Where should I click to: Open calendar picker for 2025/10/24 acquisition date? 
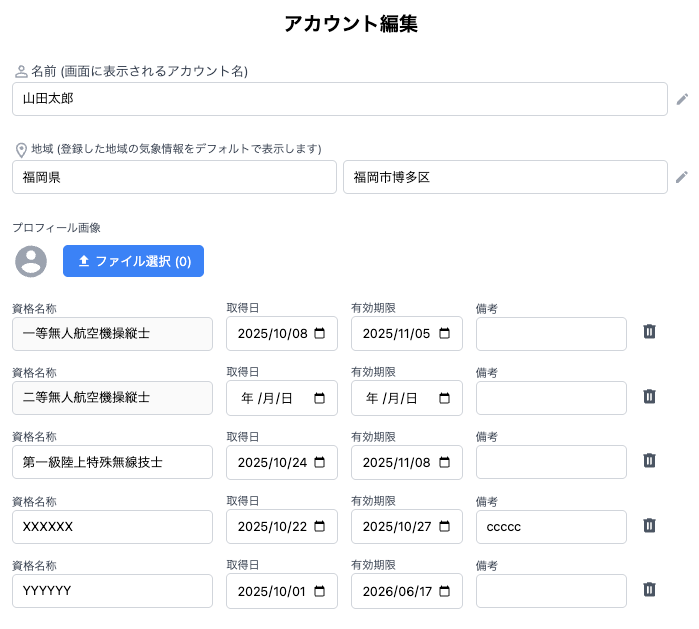[x=320, y=463]
